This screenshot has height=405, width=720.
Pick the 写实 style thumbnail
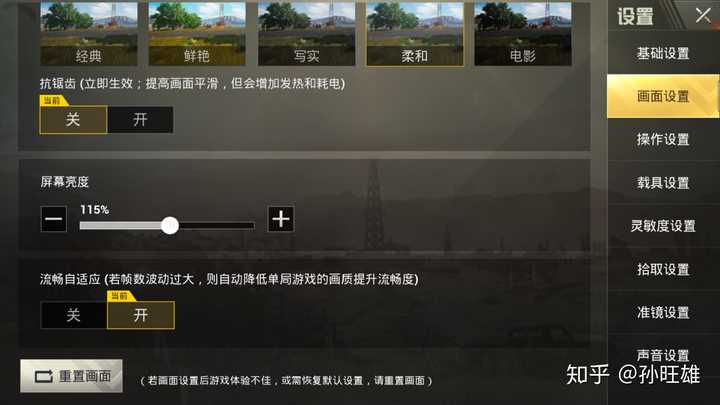pos(306,34)
